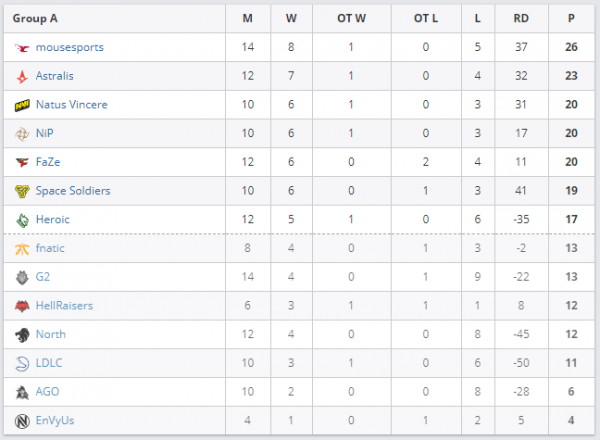Open the North team link
Viewport: 600px width, 440px height.
tap(50, 334)
